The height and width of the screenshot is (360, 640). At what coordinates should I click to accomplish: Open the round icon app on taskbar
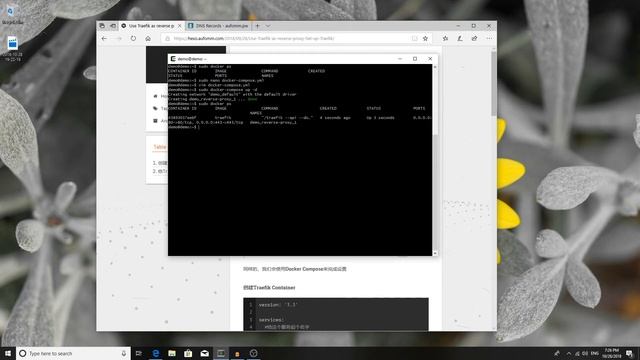[x=253, y=353]
